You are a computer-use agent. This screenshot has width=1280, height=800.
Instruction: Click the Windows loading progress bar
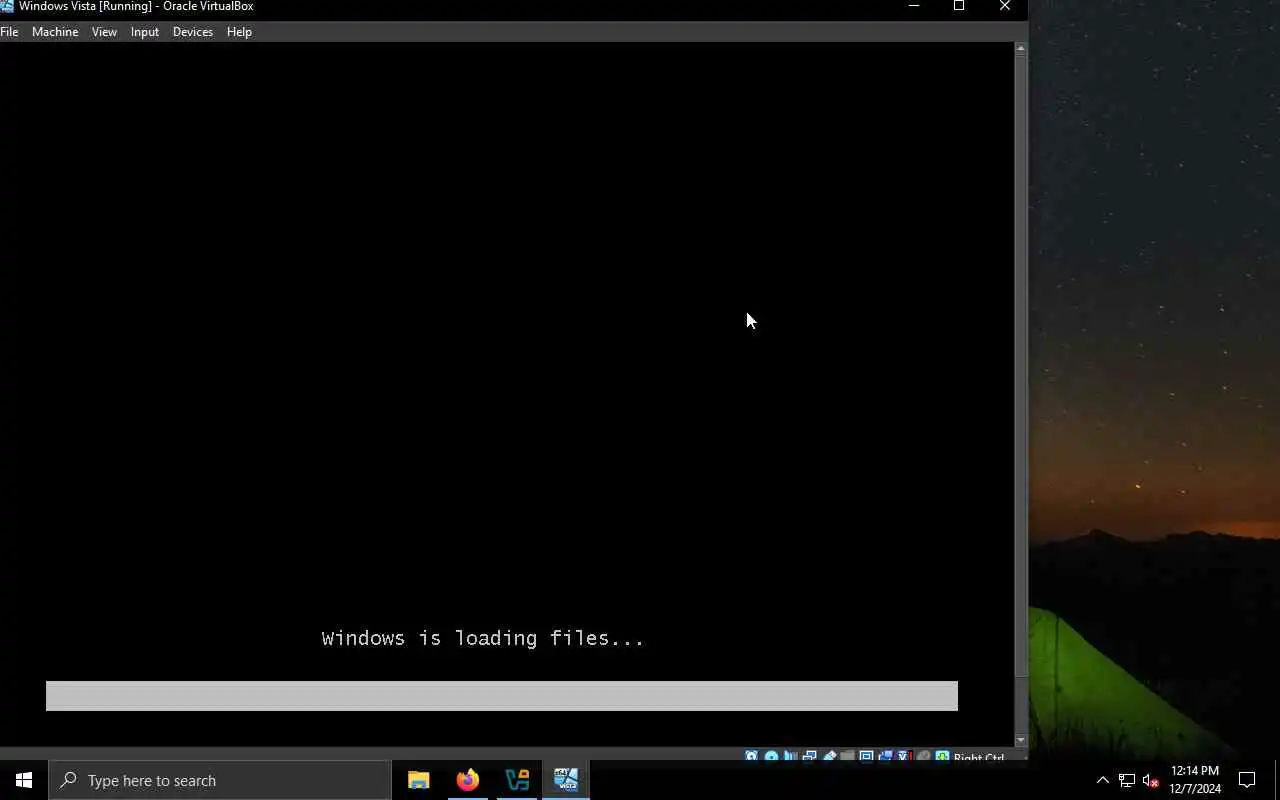coord(502,696)
